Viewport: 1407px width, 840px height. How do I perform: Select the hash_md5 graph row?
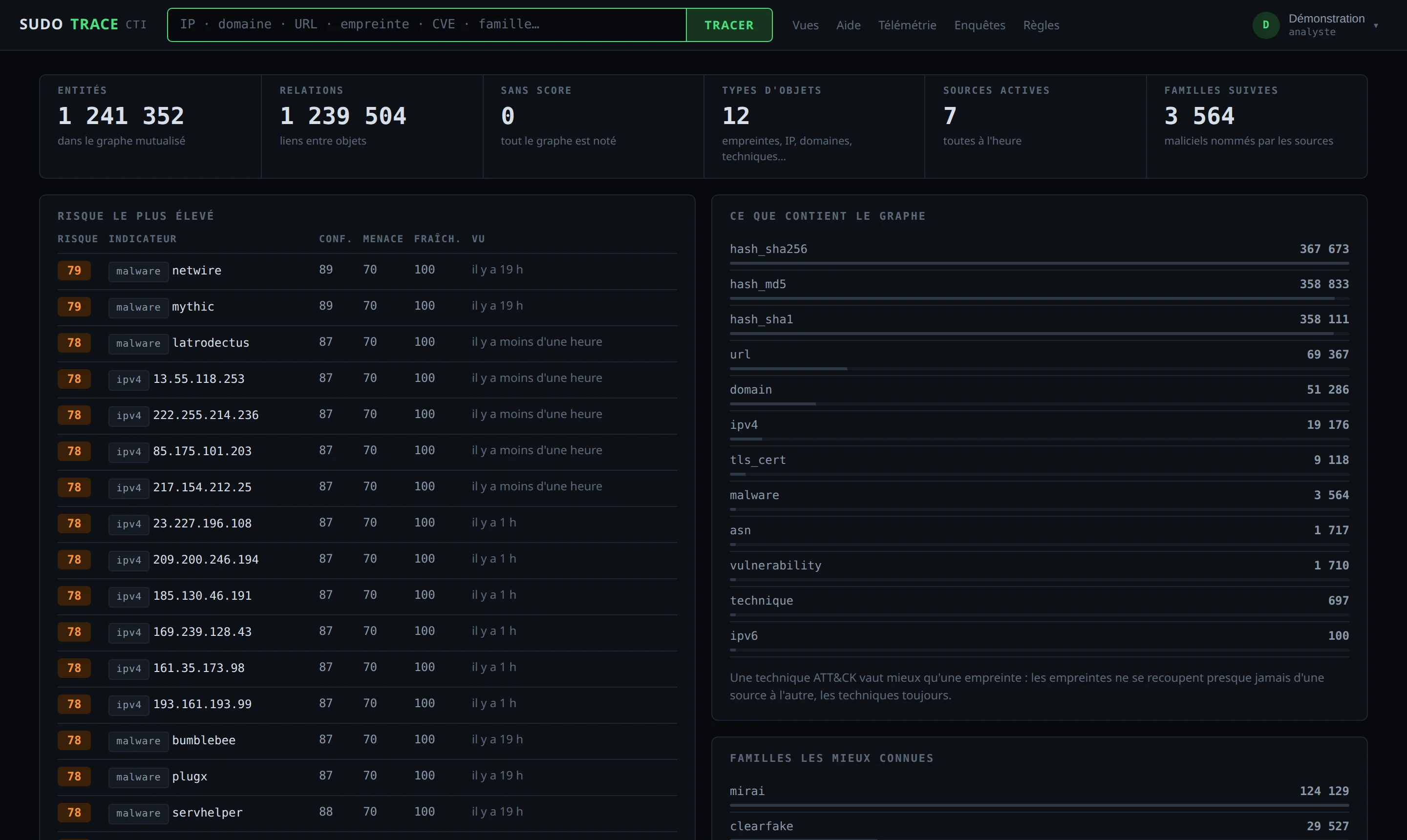1039,288
